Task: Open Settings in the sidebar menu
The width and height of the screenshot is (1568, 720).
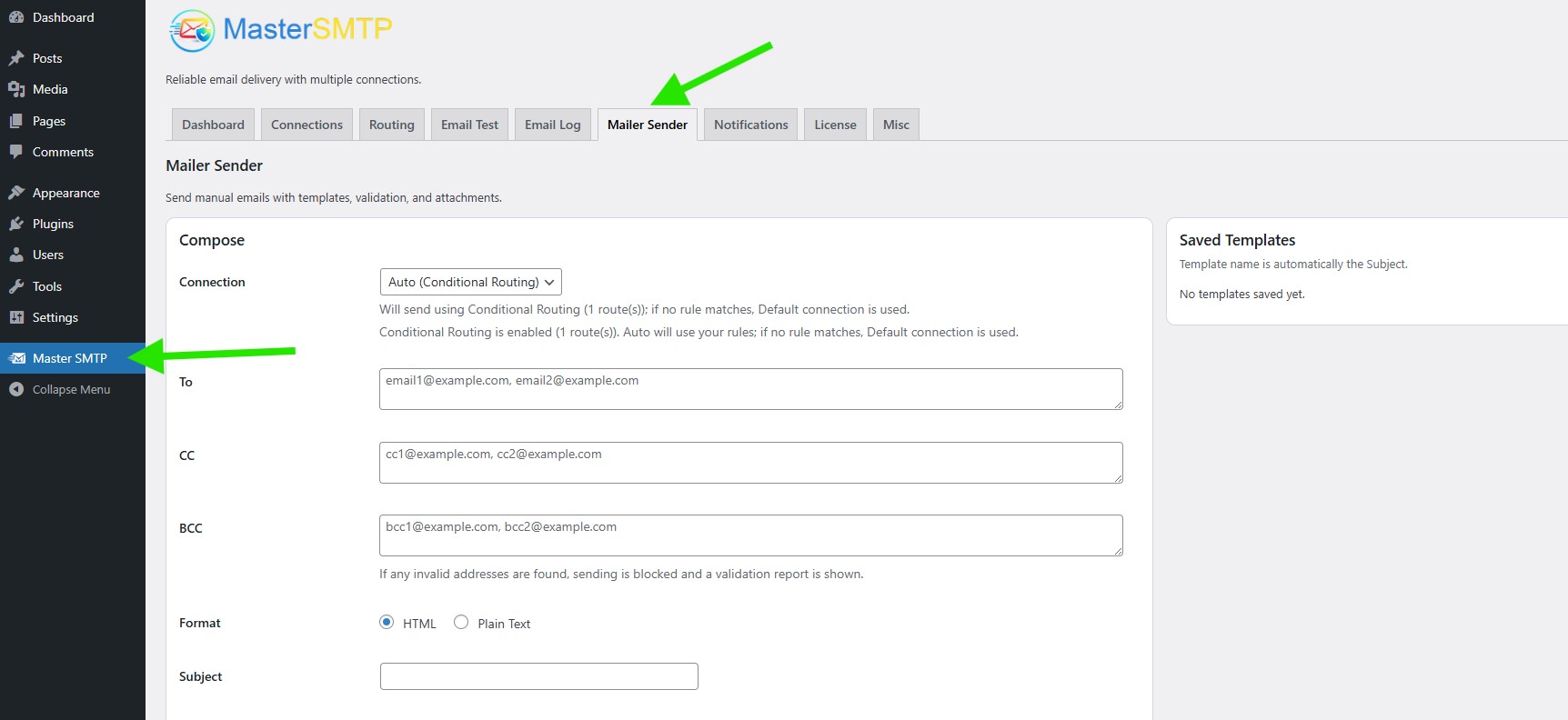Action: point(55,317)
